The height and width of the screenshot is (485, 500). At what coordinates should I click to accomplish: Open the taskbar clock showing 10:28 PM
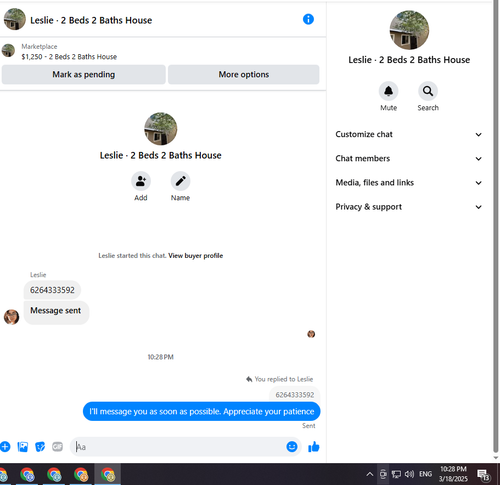coord(453,474)
